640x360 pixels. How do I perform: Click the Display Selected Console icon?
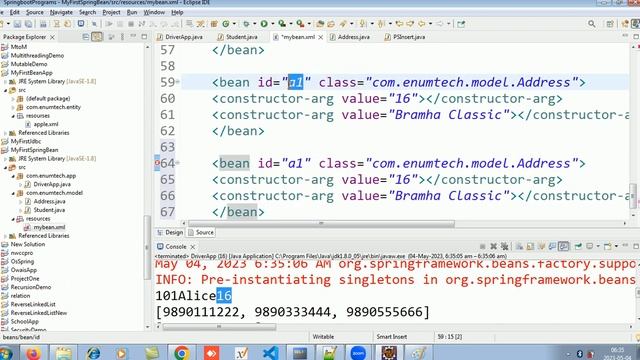tap(589, 247)
